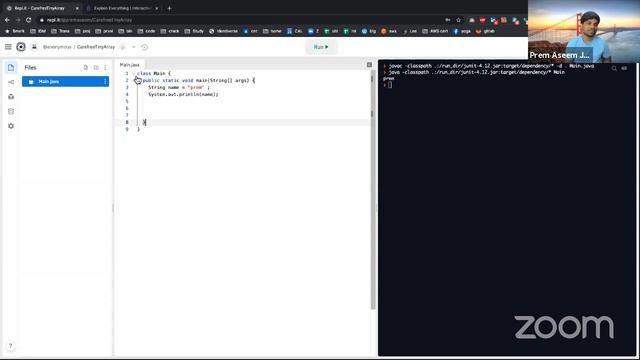Open the Main.java file options menu

coord(105,82)
